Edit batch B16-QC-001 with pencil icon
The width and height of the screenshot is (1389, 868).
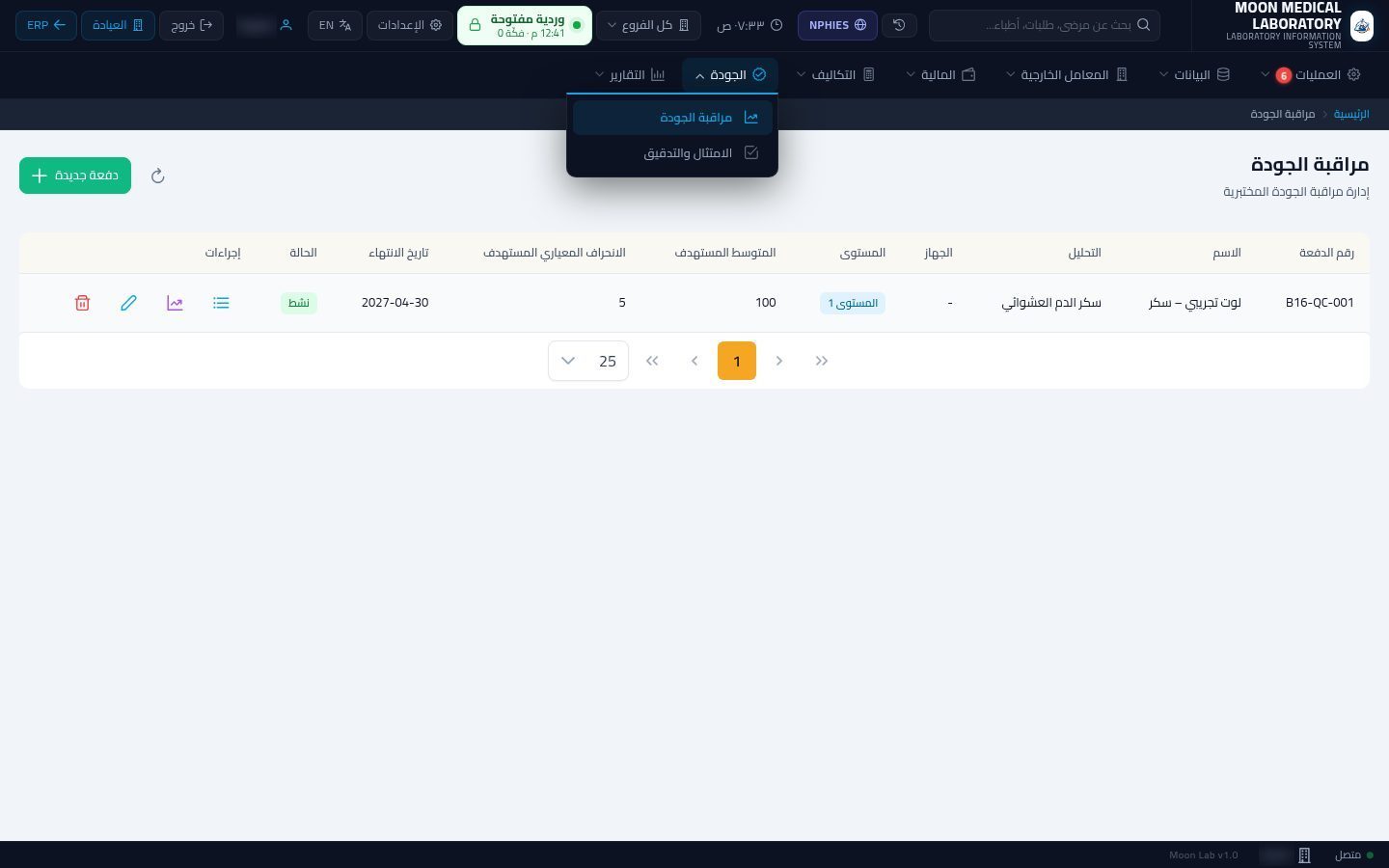(x=128, y=303)
